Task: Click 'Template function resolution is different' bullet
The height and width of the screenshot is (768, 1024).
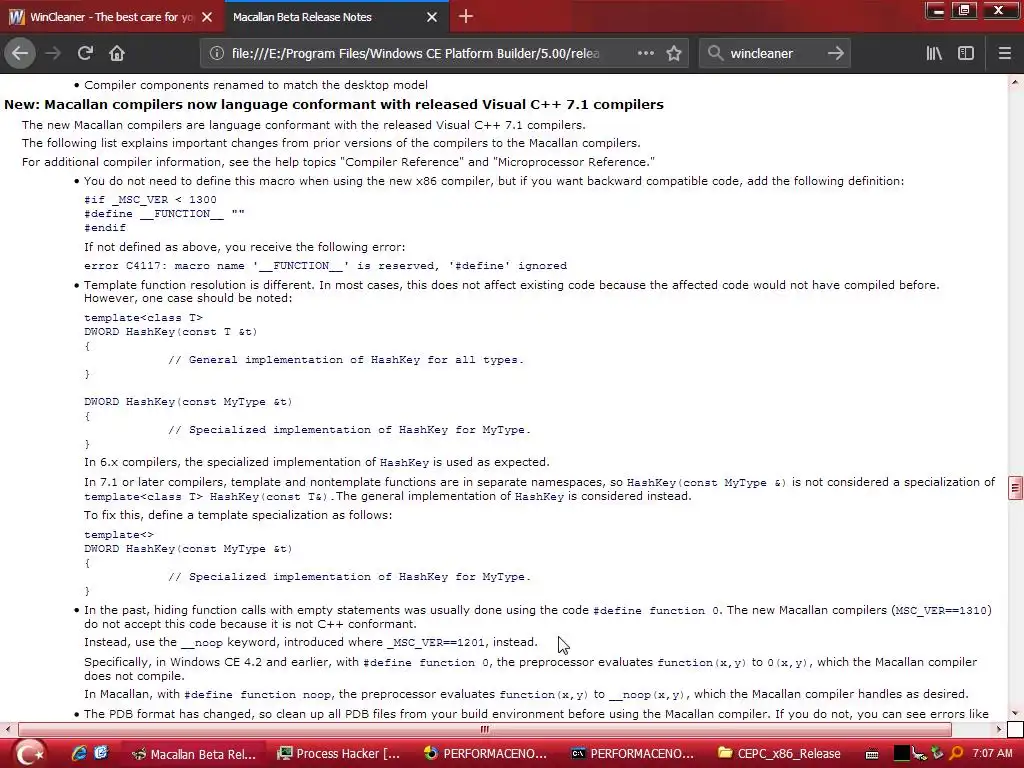Action: pos(511,291)
